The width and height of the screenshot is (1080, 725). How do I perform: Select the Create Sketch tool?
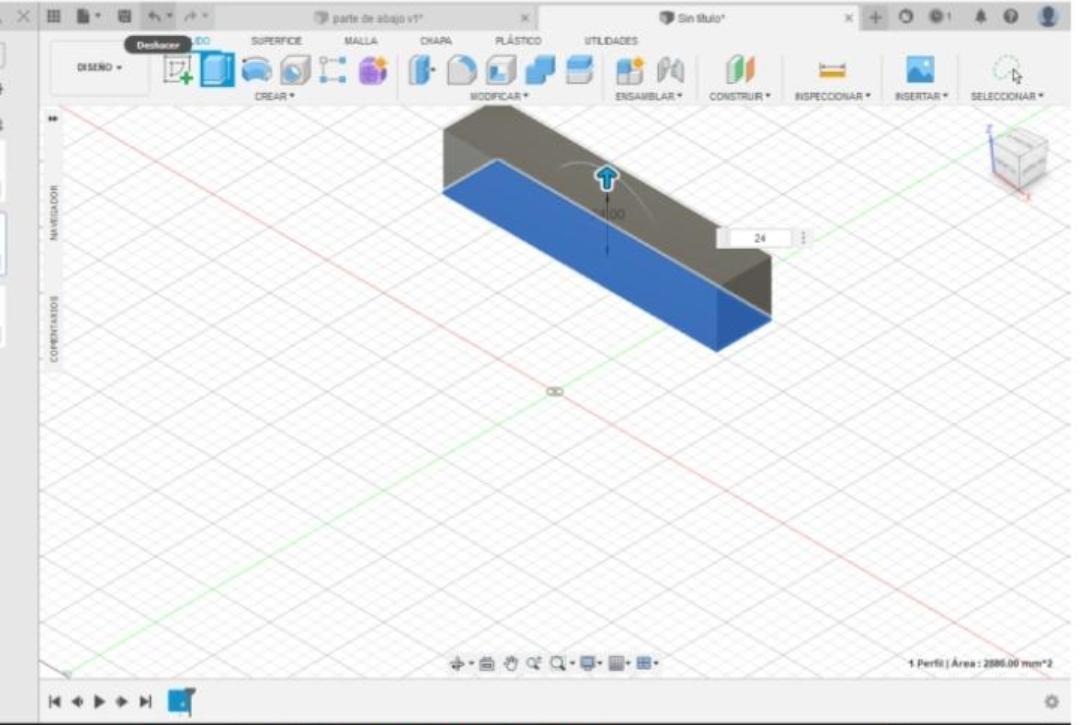click(178, 70)
